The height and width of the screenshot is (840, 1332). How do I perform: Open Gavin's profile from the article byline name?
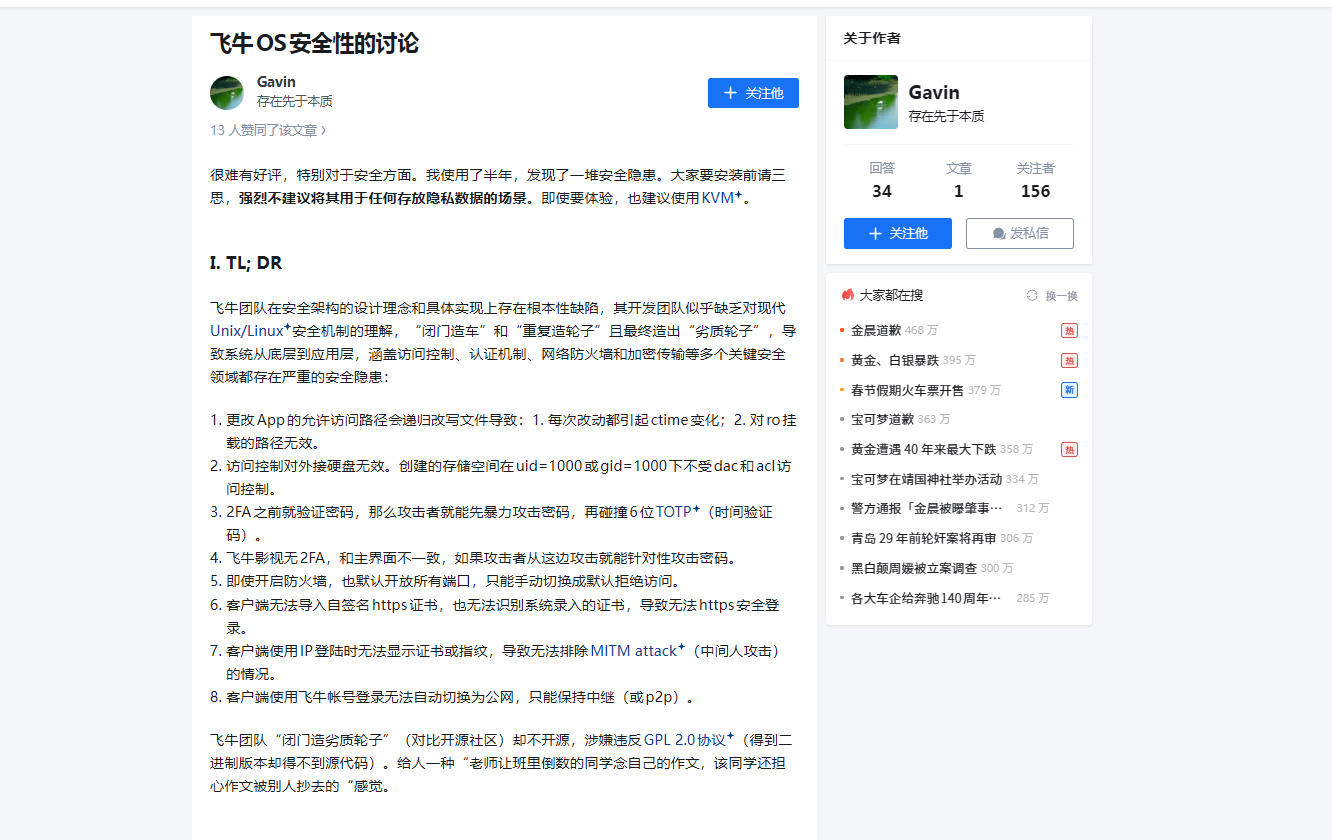[x=276, y=82]
